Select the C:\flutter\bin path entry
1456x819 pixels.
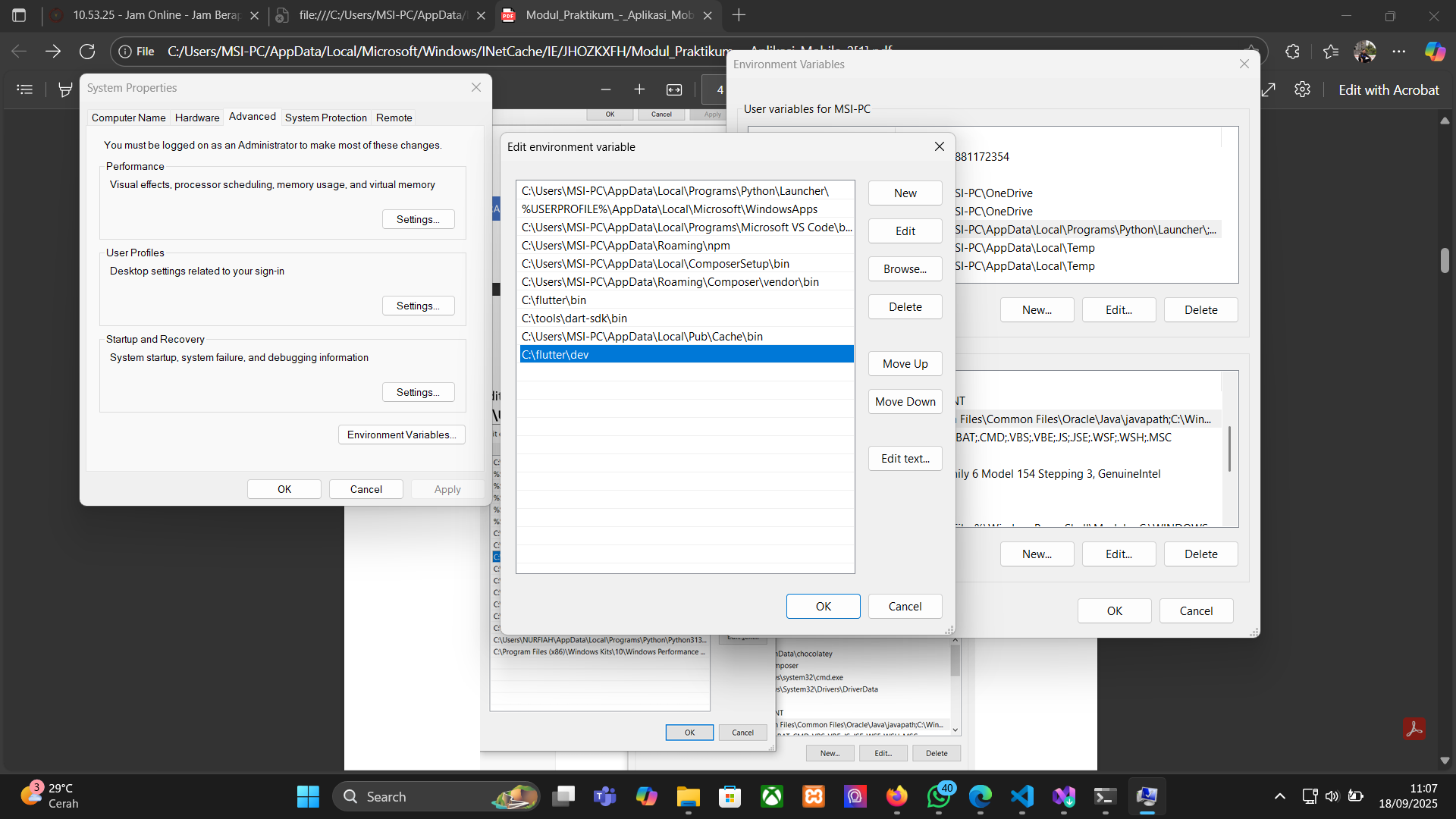[x=554, y=300]
